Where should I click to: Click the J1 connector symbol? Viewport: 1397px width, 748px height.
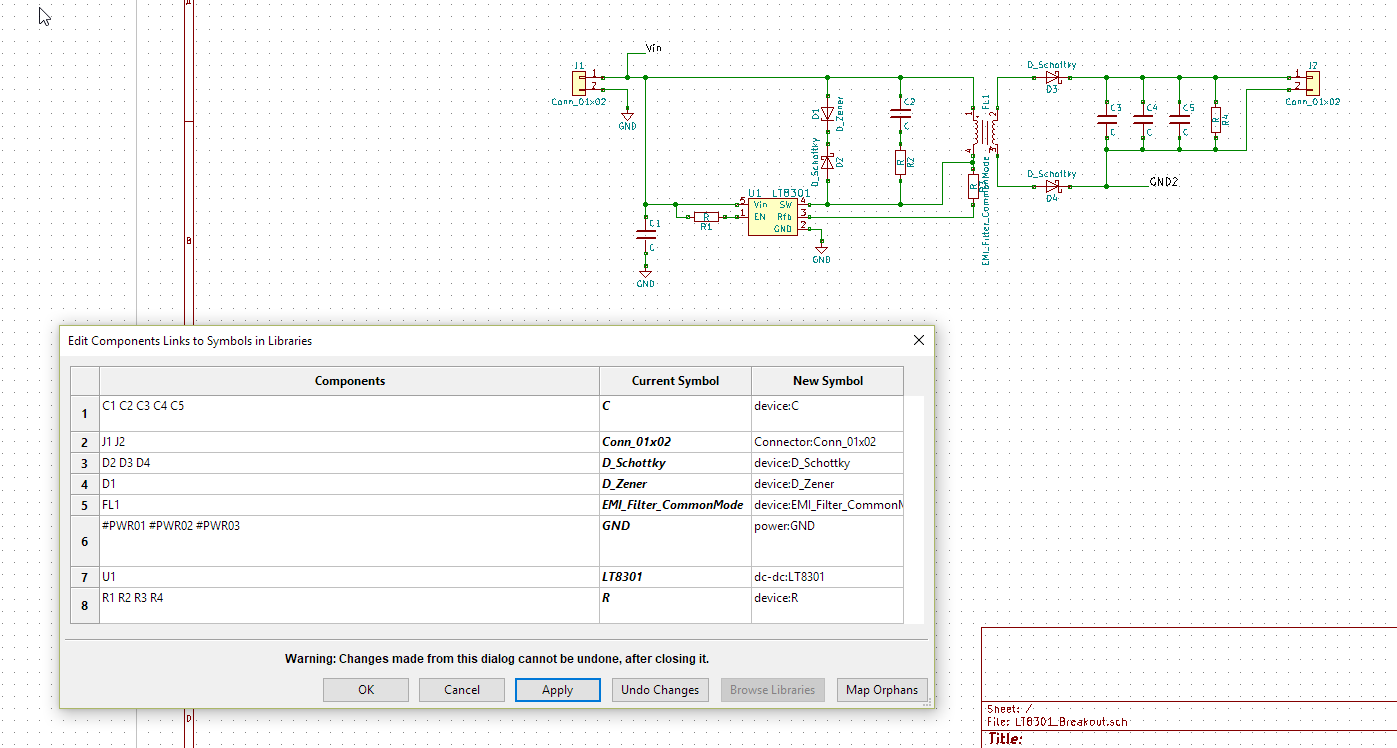coord(578,82)
